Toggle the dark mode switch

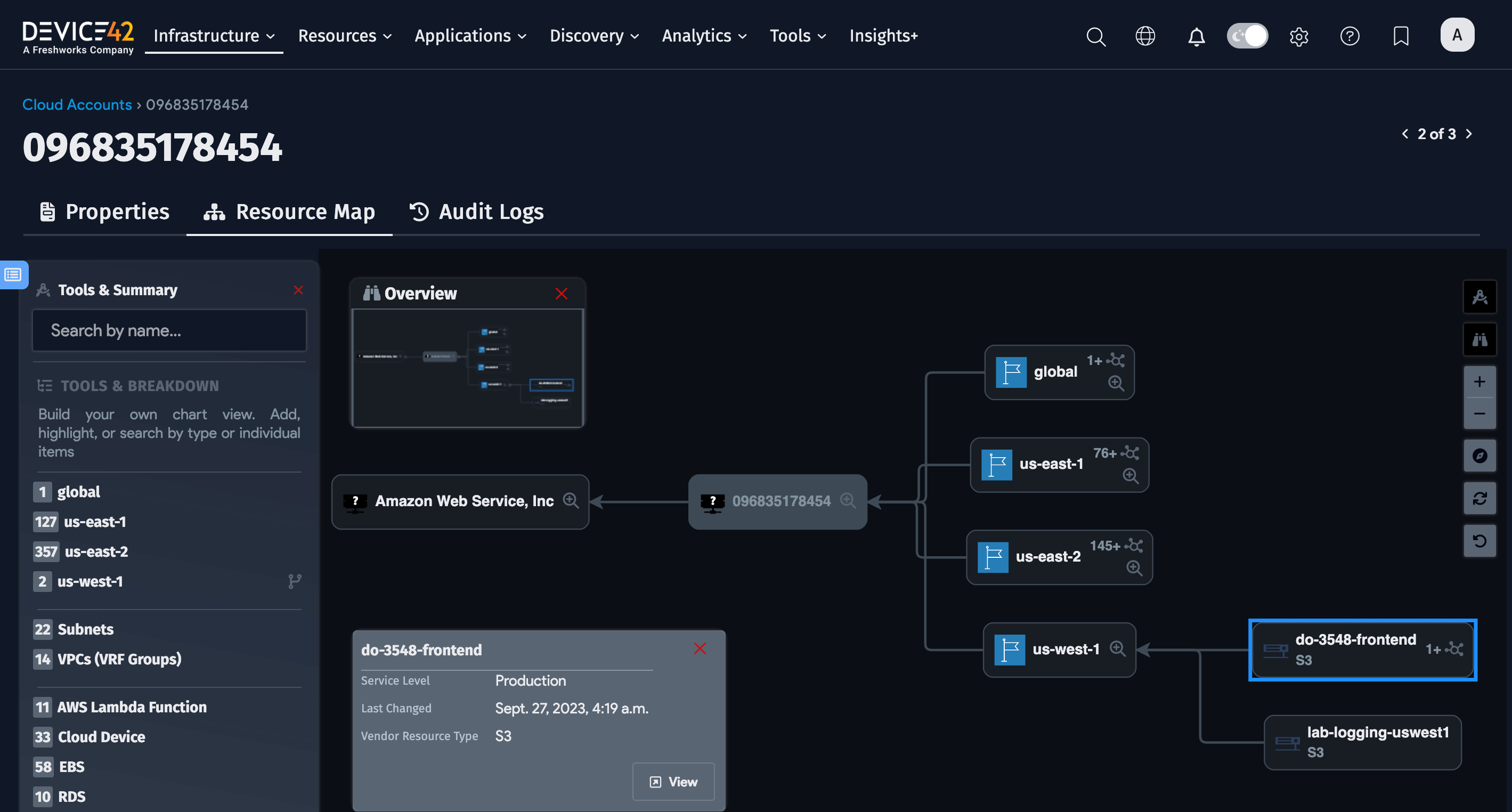1247,36
